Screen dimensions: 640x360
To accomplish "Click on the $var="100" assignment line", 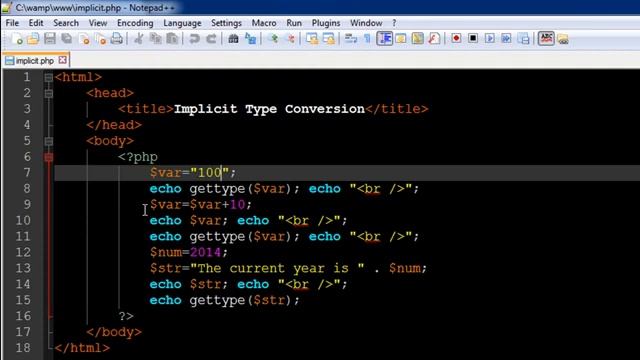I will click(x=193, y=173).
